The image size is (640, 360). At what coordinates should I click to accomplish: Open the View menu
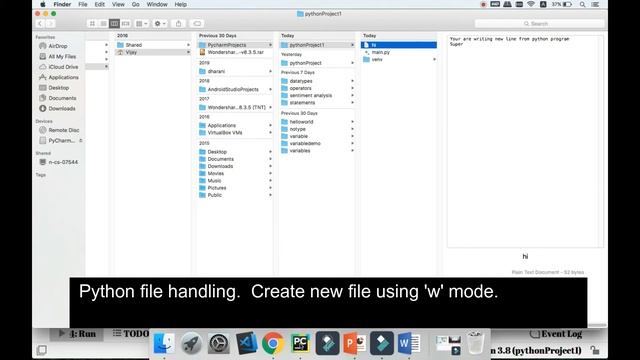pyautogui.click(x=118, y=4)
